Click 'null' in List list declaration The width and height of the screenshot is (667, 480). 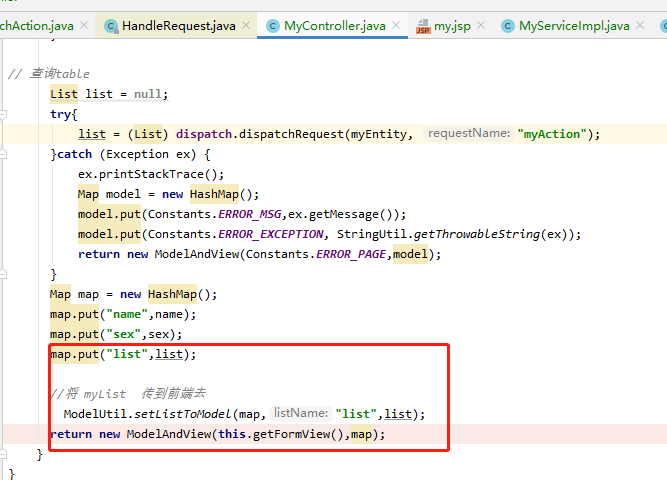pos(148,94)
